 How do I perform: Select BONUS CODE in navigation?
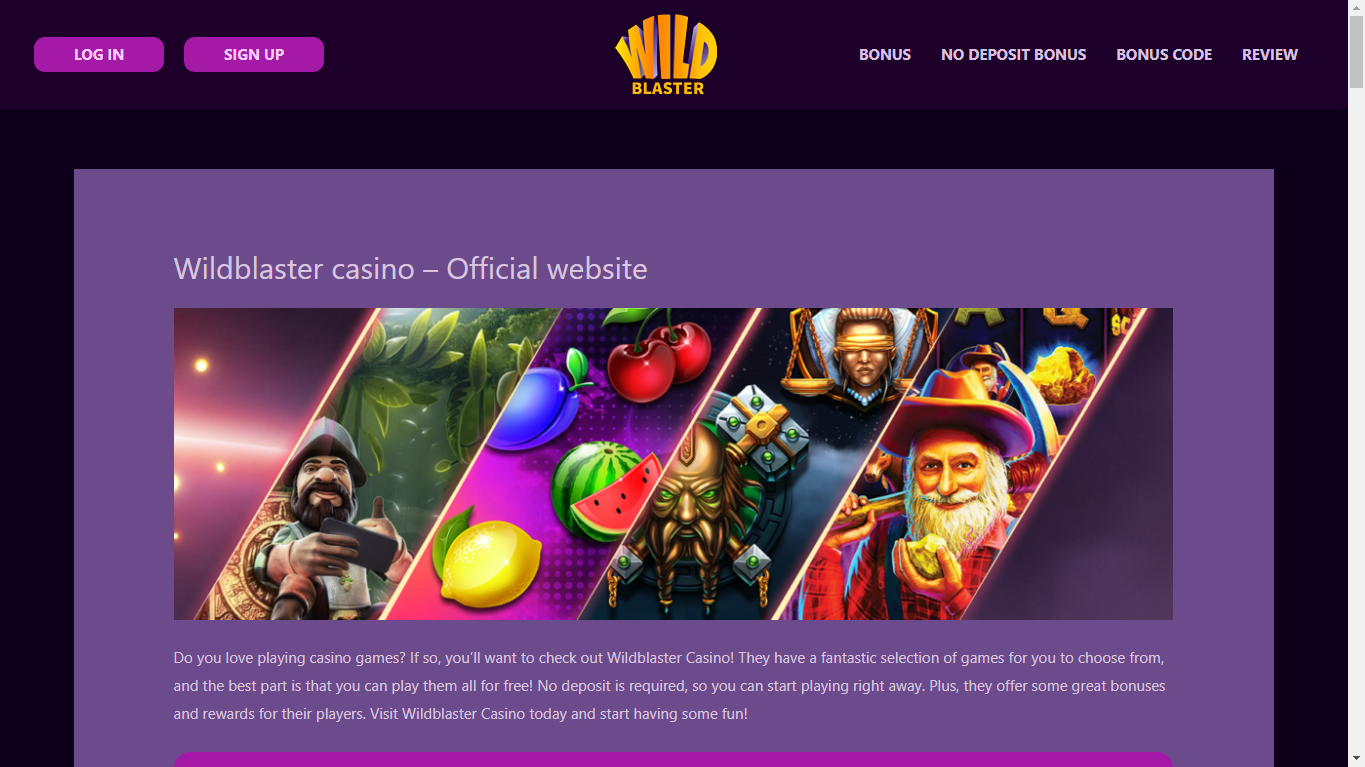1164,55
